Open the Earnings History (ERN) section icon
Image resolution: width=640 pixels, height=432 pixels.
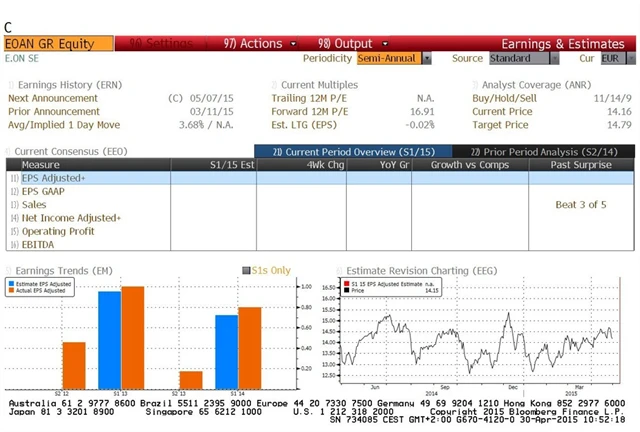[x=11, y=85]
